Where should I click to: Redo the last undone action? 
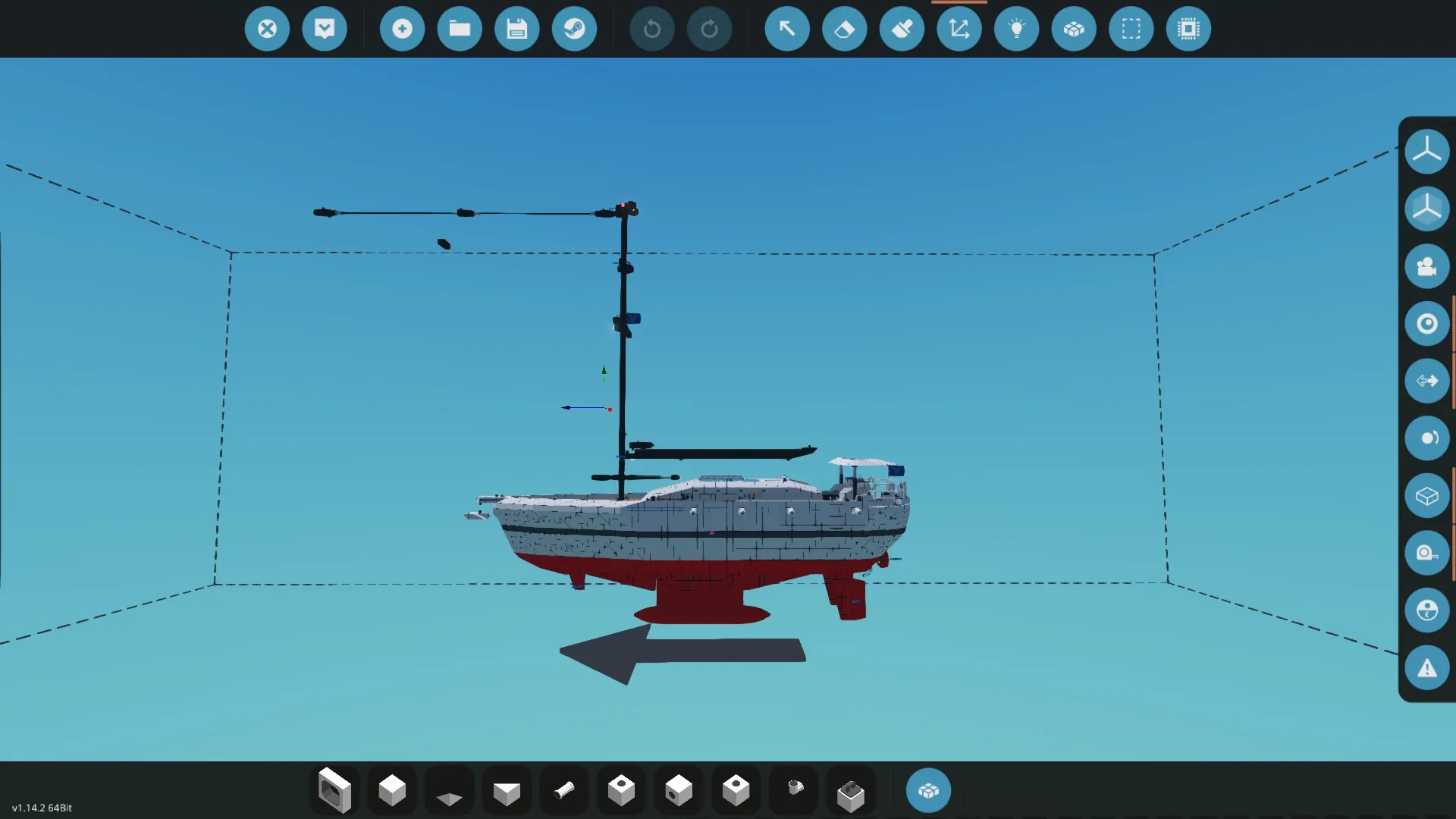709,29
